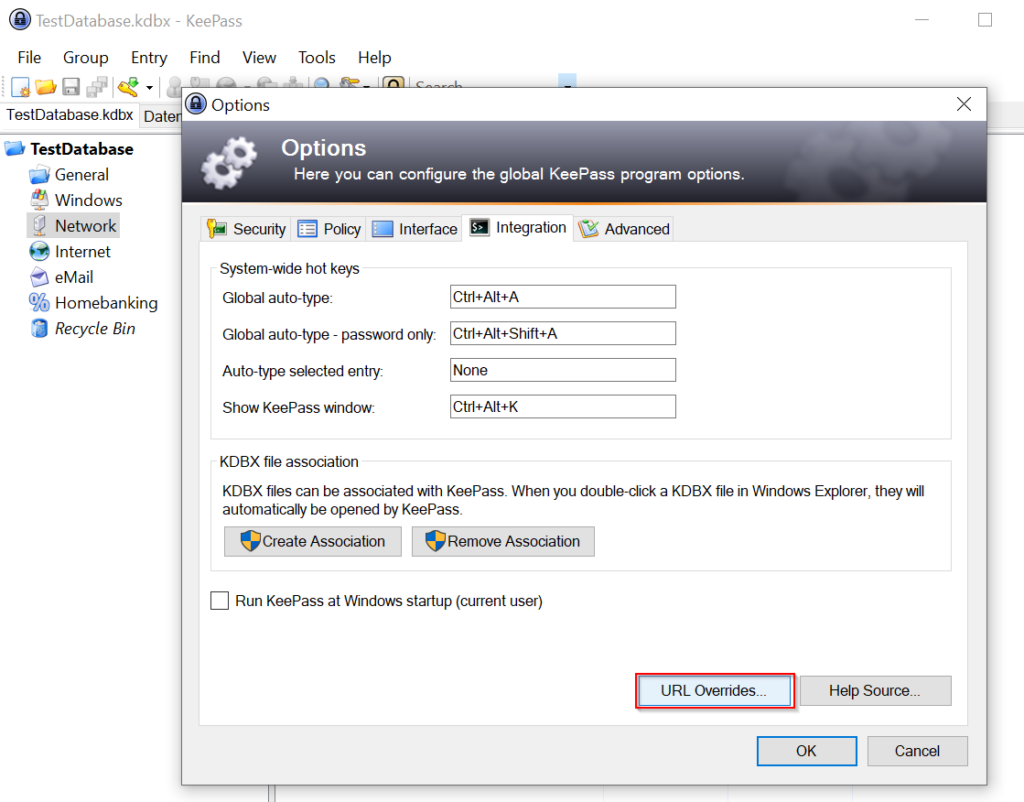The image size is (1024, 802).
Task: Open the Entry menu
Action: pos(149,57)
